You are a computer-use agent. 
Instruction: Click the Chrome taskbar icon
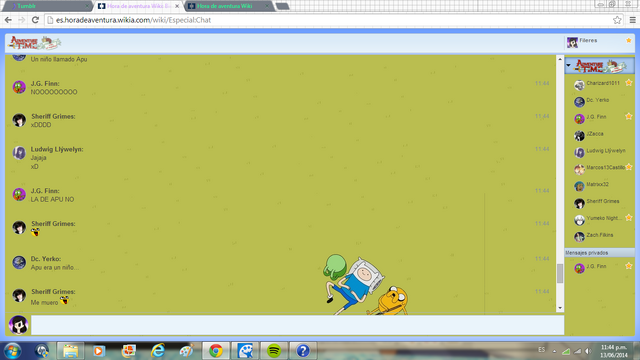tap(216, 351)
